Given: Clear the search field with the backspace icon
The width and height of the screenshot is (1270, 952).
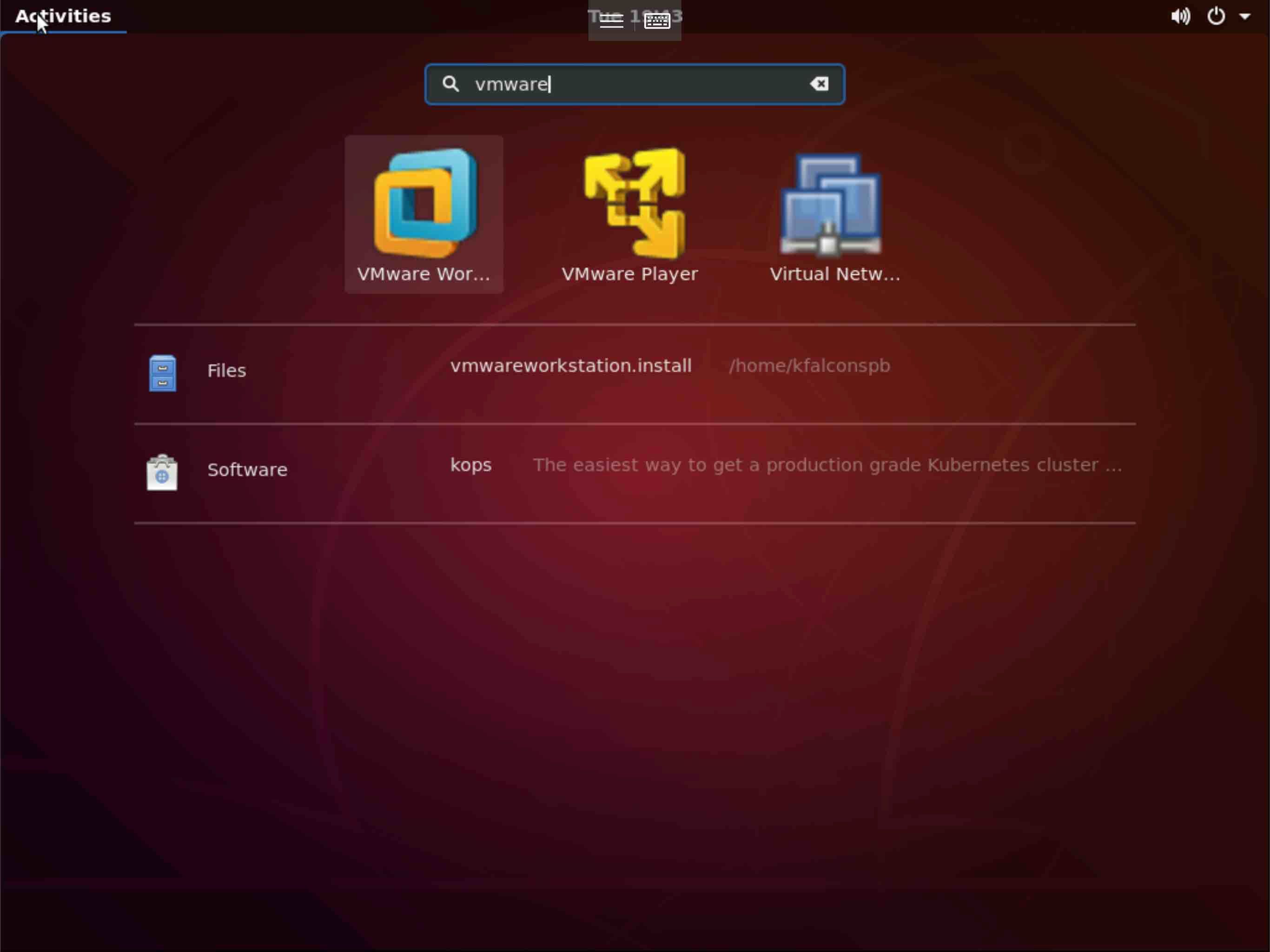Looking at the screenshot, I should 819,84.
